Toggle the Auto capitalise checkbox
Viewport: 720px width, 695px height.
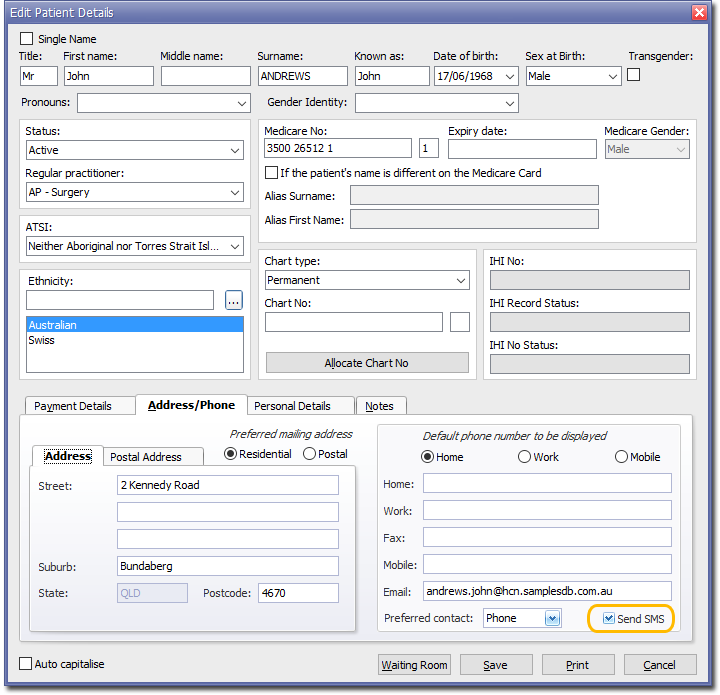pos(26,664)
